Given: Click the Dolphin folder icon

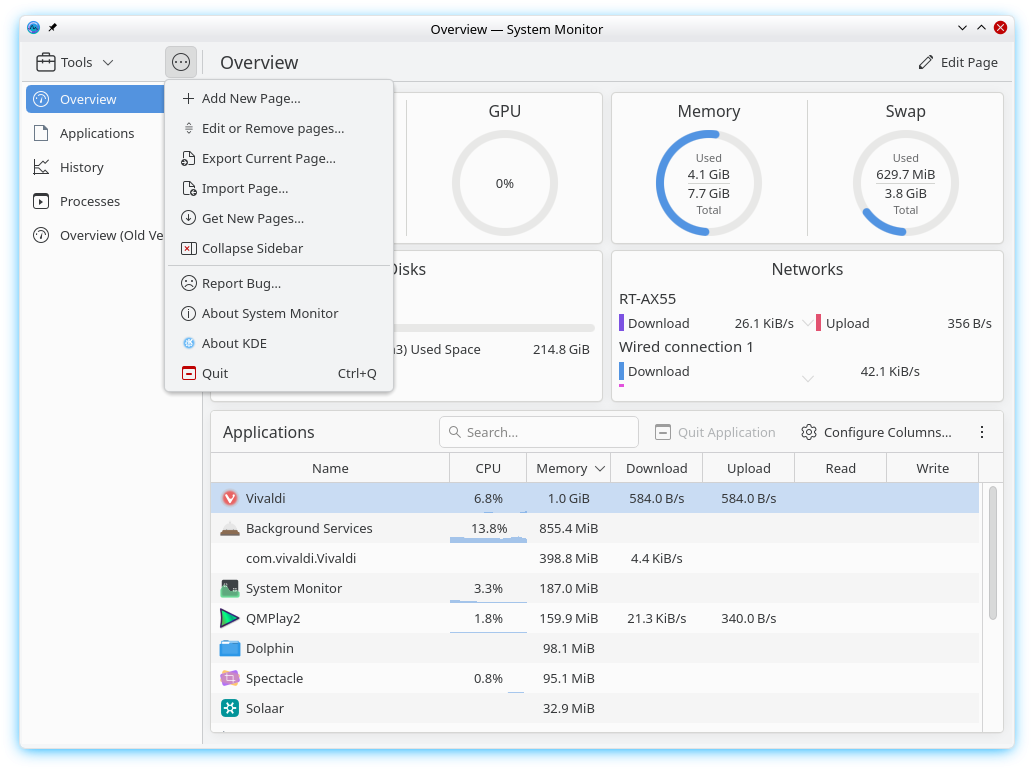Looking at the screenshot, I should 230,648.
